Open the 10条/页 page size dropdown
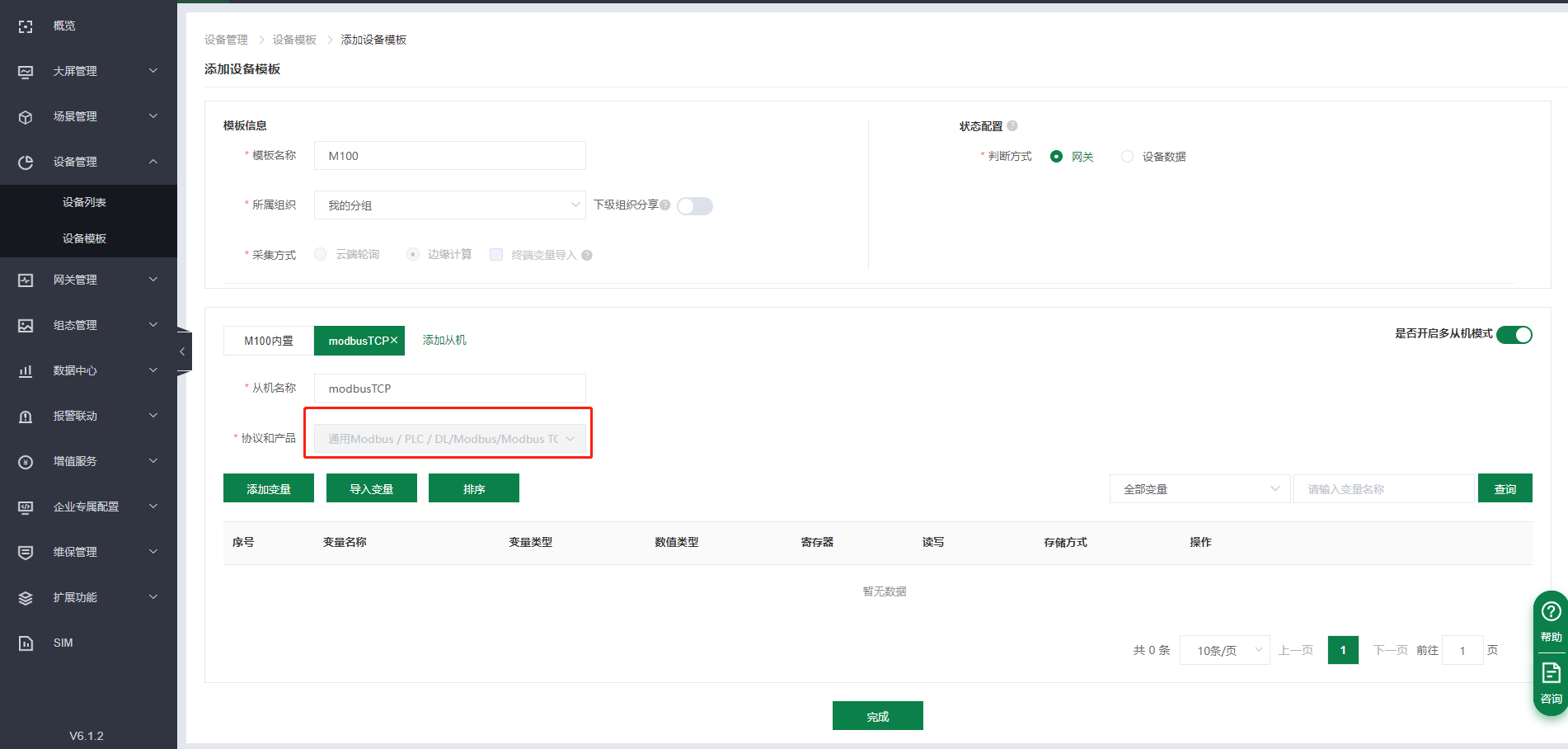Image resolution: width=1568 pixels, height=749 pixels. 1224,651
